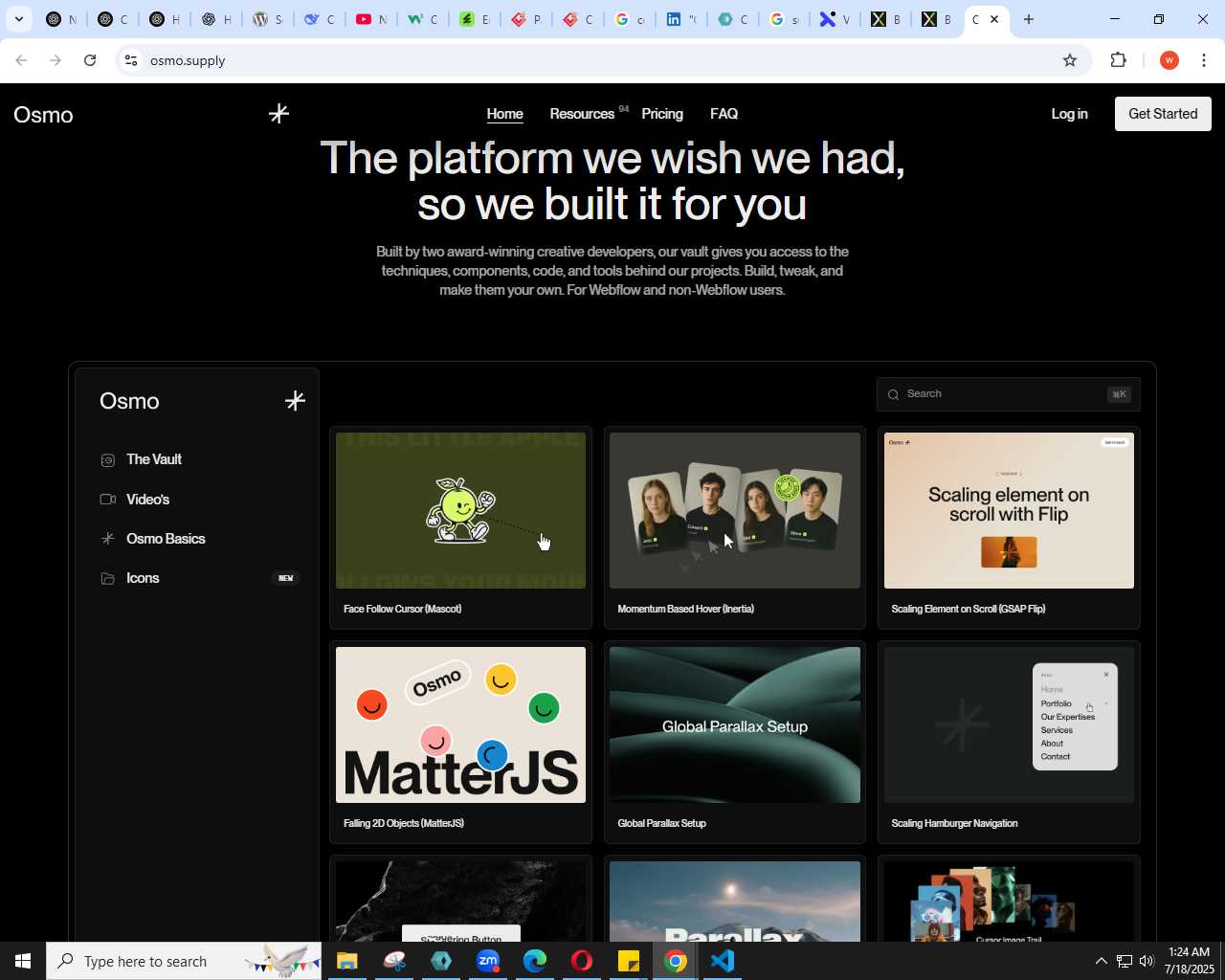Open the FAQ nav link
Viewport: 1225px width, 980px height.
[724, 114]
